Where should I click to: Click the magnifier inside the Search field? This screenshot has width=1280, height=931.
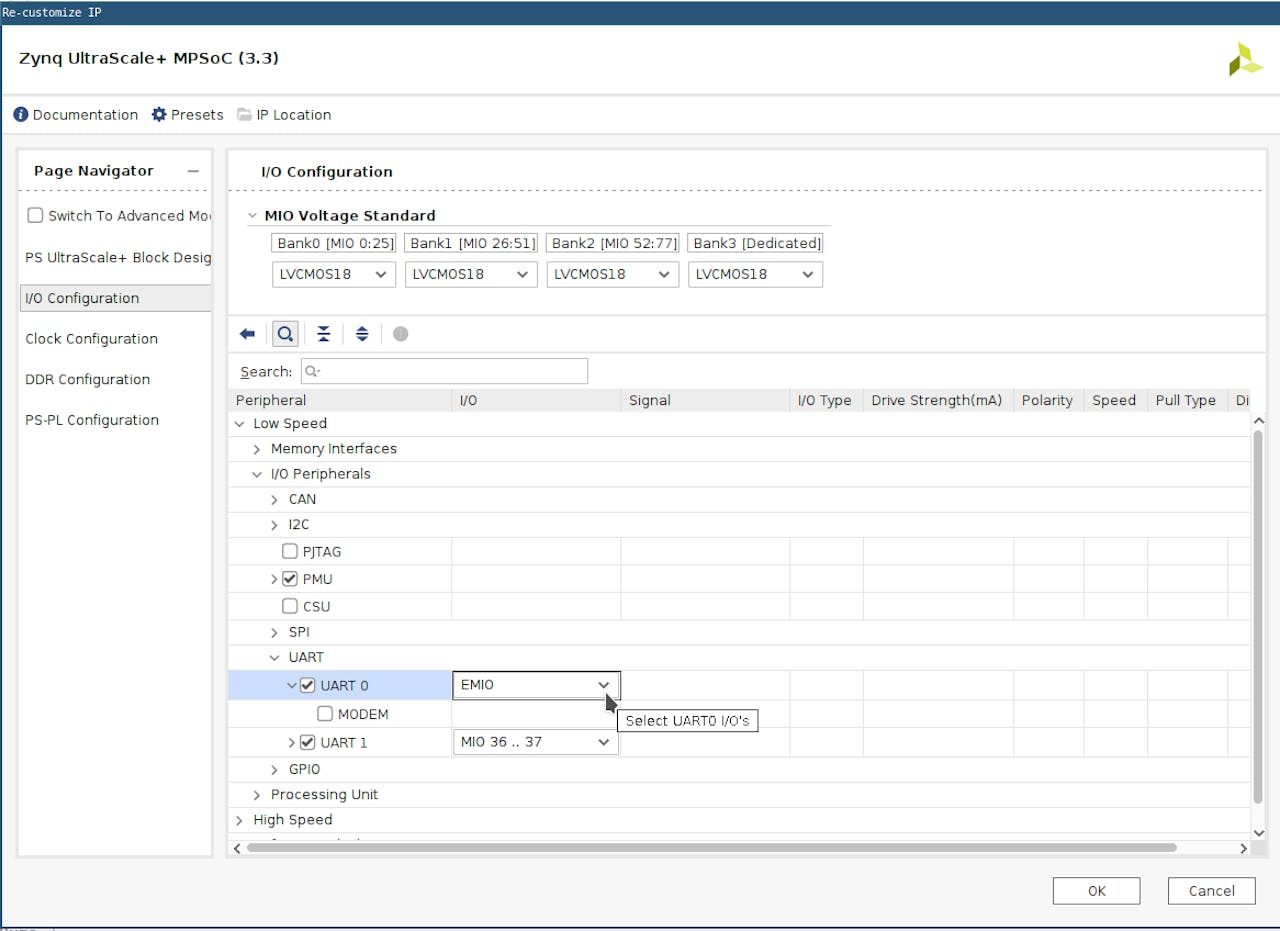pos(312,371)
